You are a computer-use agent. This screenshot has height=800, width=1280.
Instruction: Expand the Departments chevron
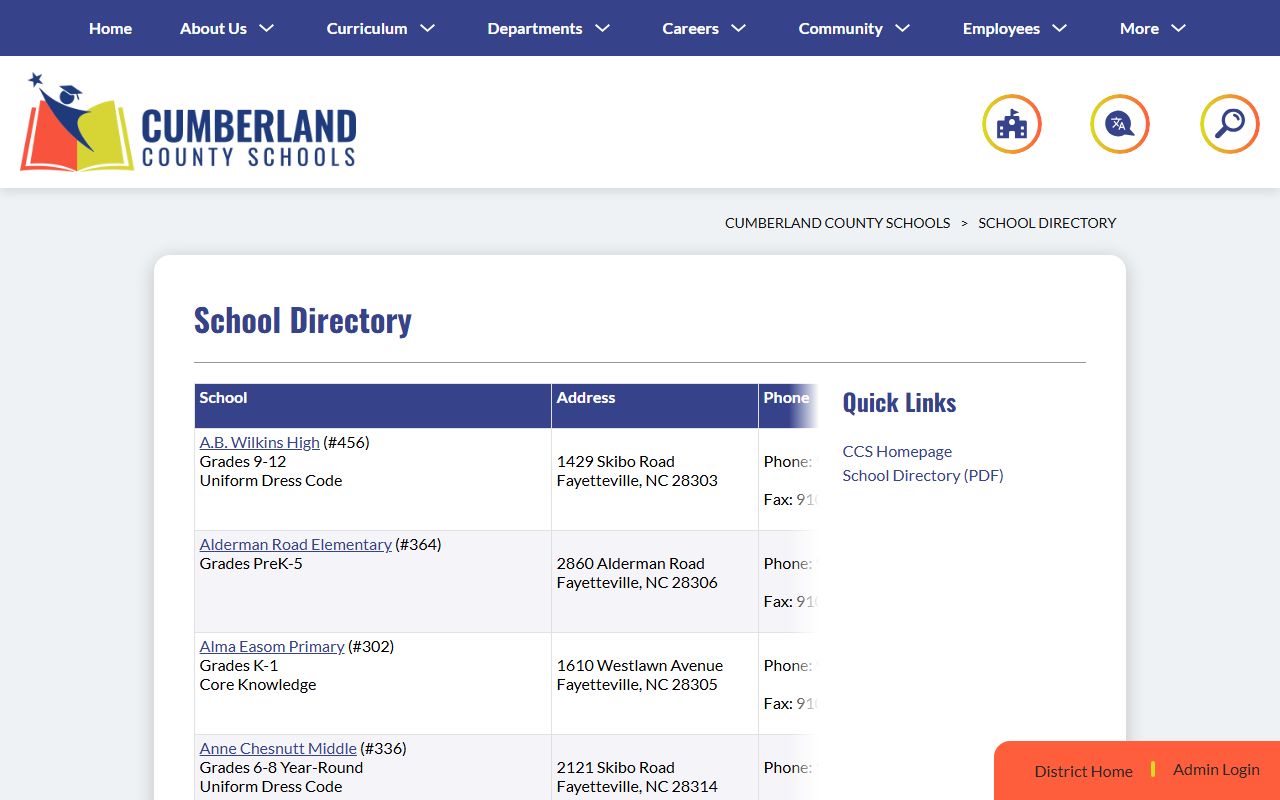tap(603, 28)
